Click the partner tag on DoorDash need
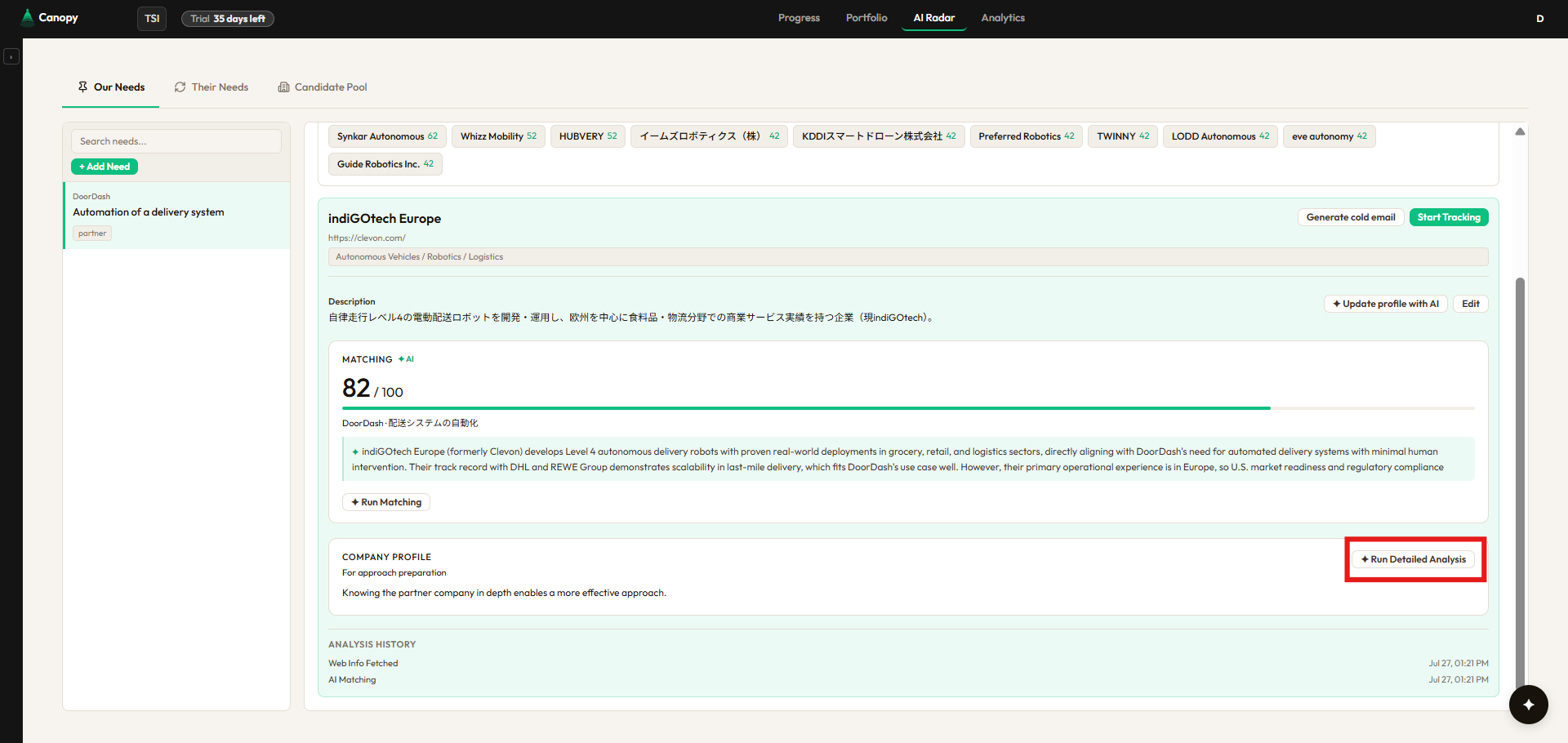Image resolution: width=1568 pixels, height=743 pixels. (92, 234)
